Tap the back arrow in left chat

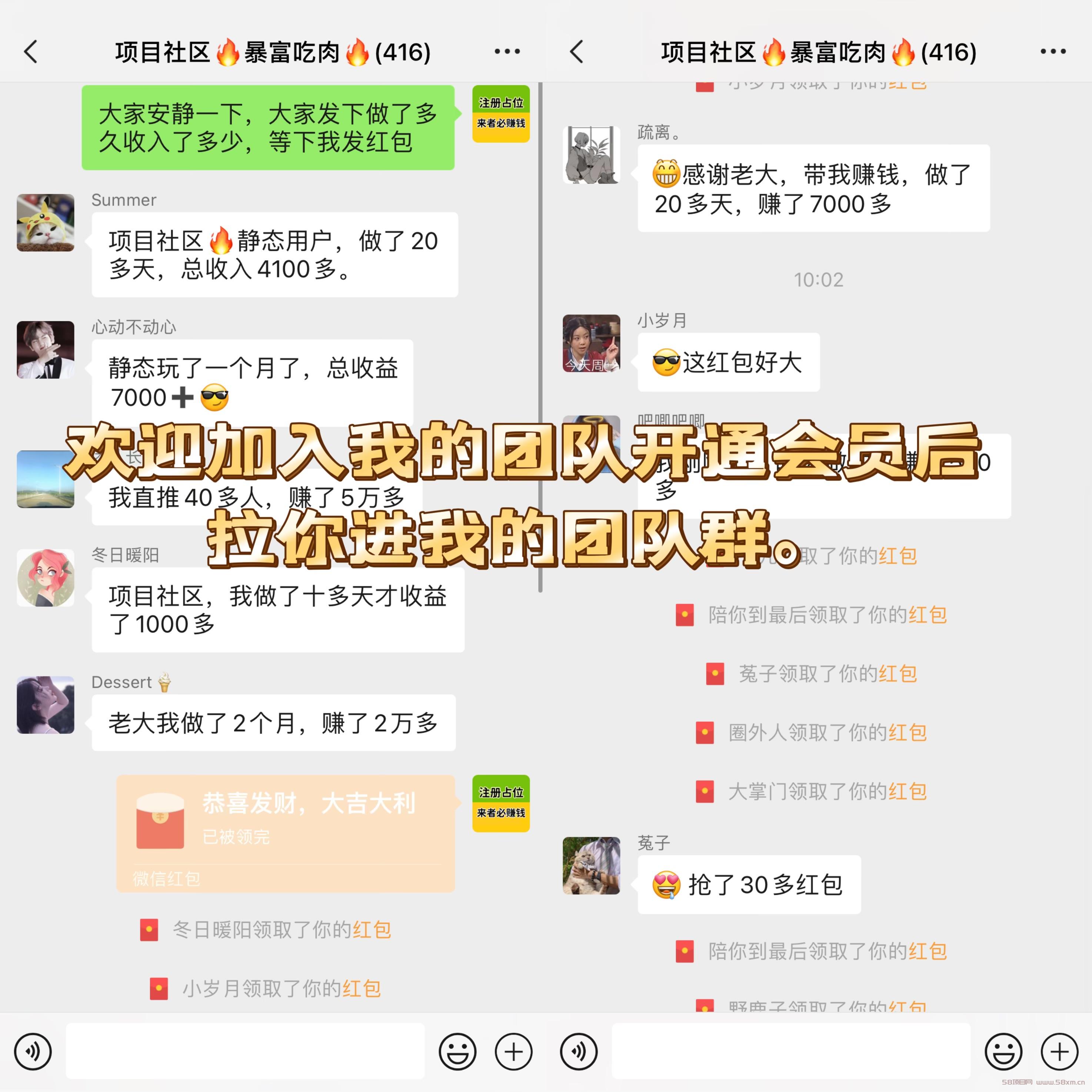(x=31, y=52)
